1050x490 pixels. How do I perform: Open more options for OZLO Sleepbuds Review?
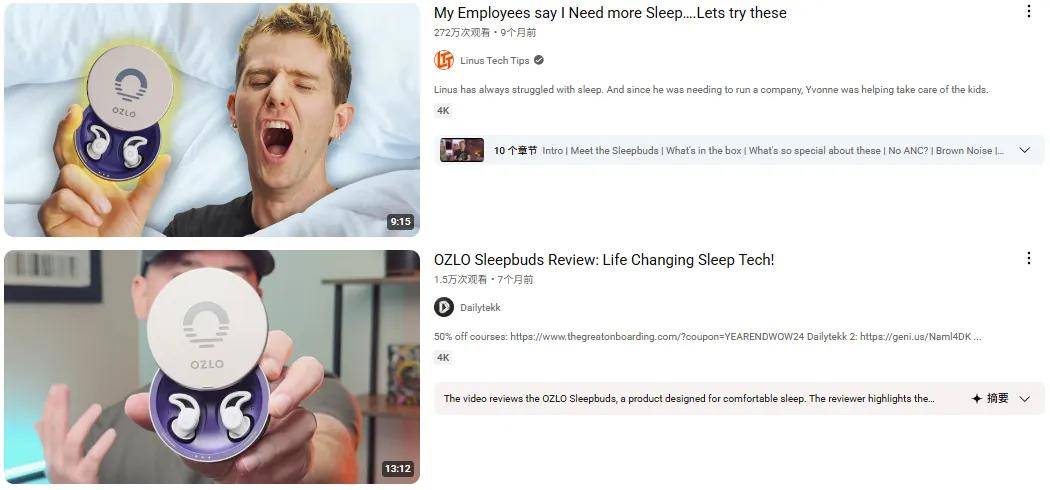(1029, 258)
